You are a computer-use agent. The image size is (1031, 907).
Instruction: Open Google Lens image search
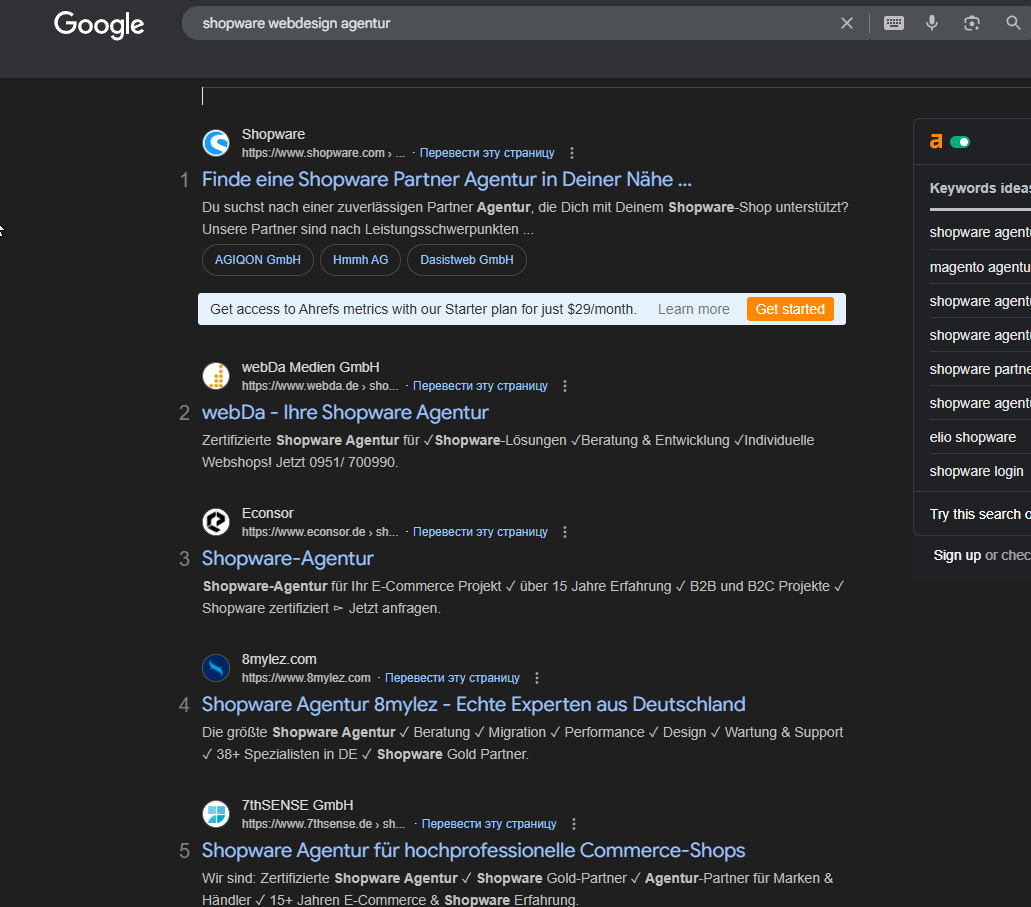click(x=971, y=23)
